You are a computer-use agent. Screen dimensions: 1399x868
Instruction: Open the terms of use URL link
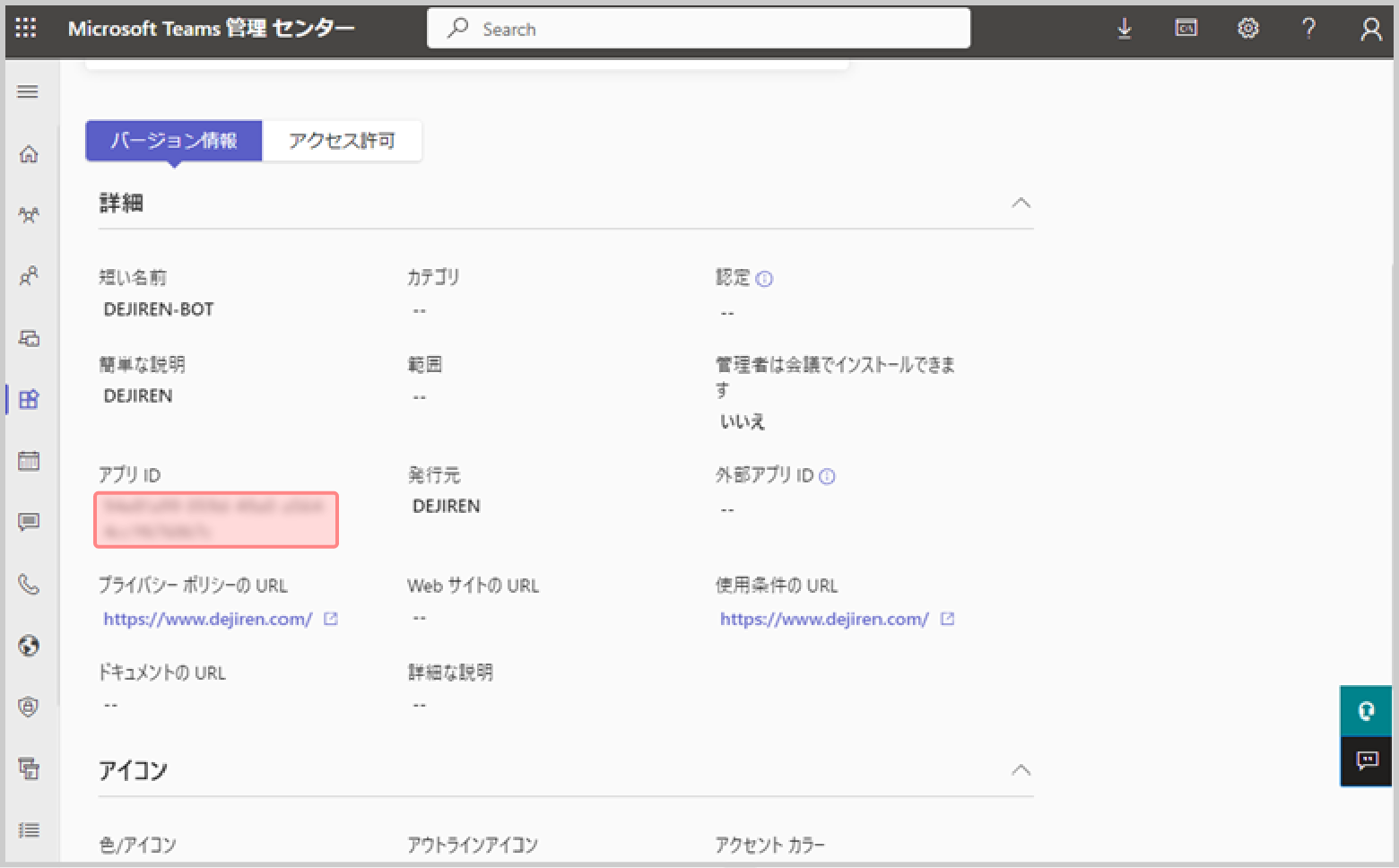click(824, 619)
